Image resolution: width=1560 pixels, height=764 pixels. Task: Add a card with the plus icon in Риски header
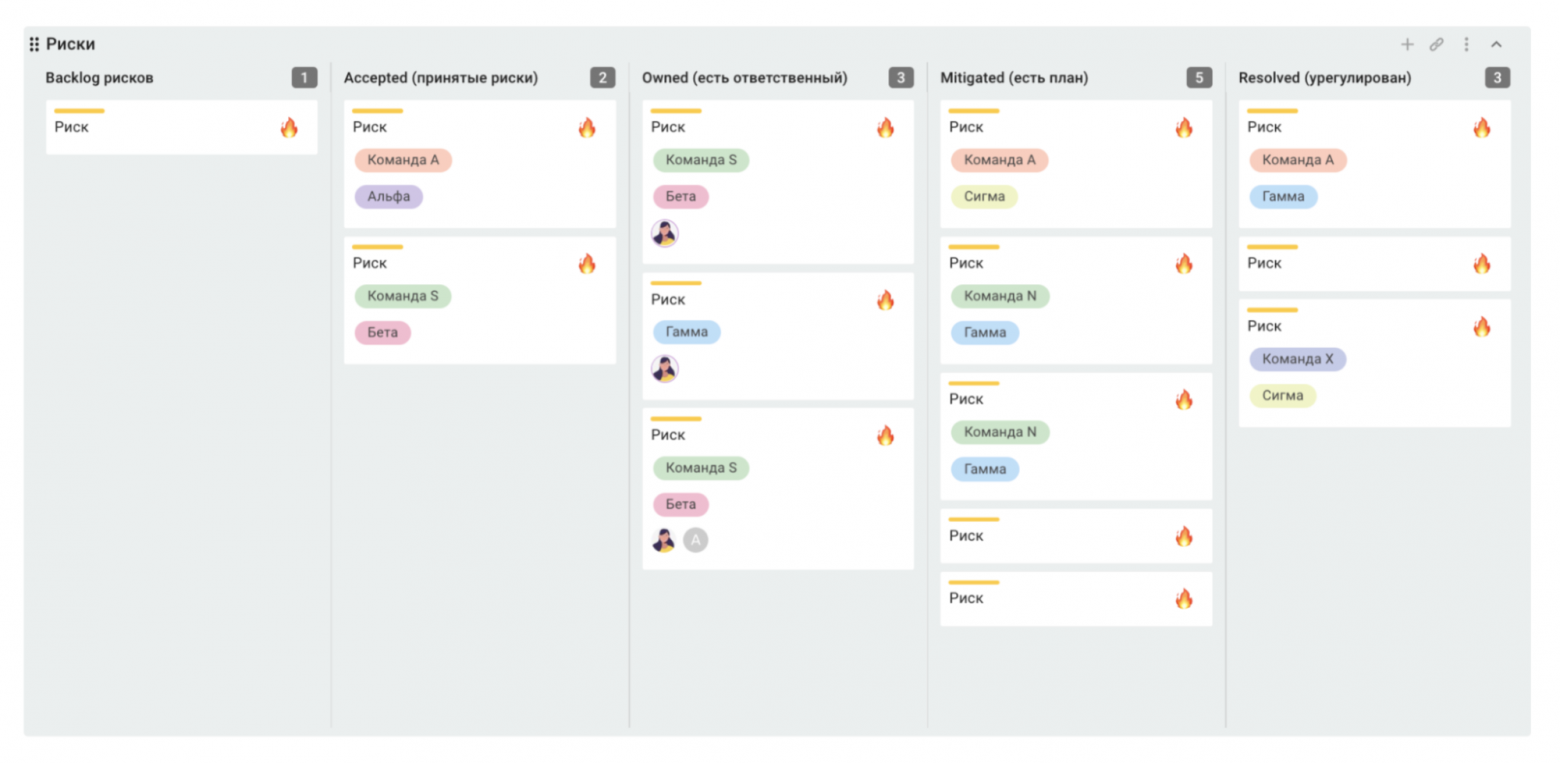tap(1407, 44)
